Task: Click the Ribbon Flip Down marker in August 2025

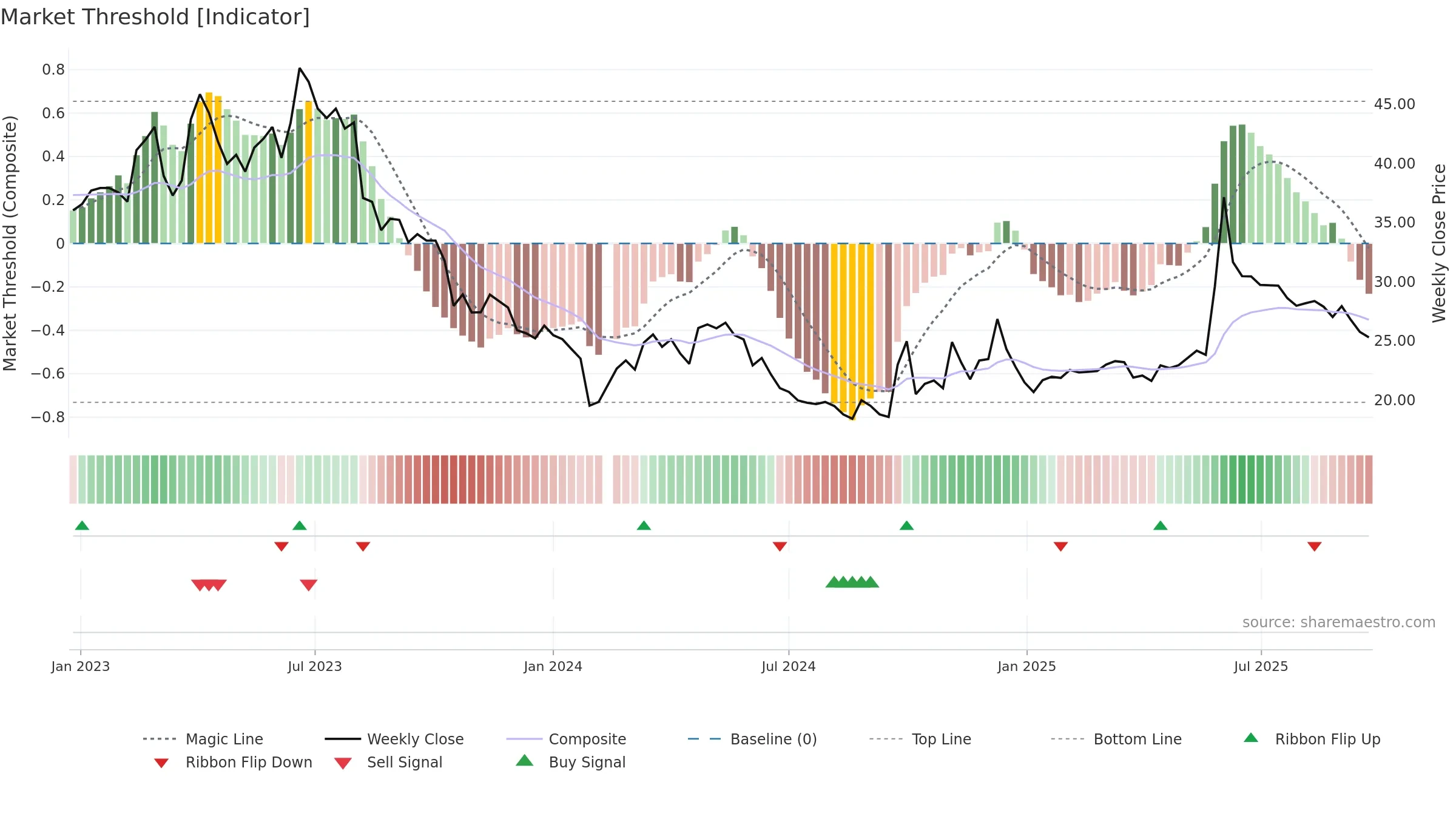Action: tap(1315, 547)
